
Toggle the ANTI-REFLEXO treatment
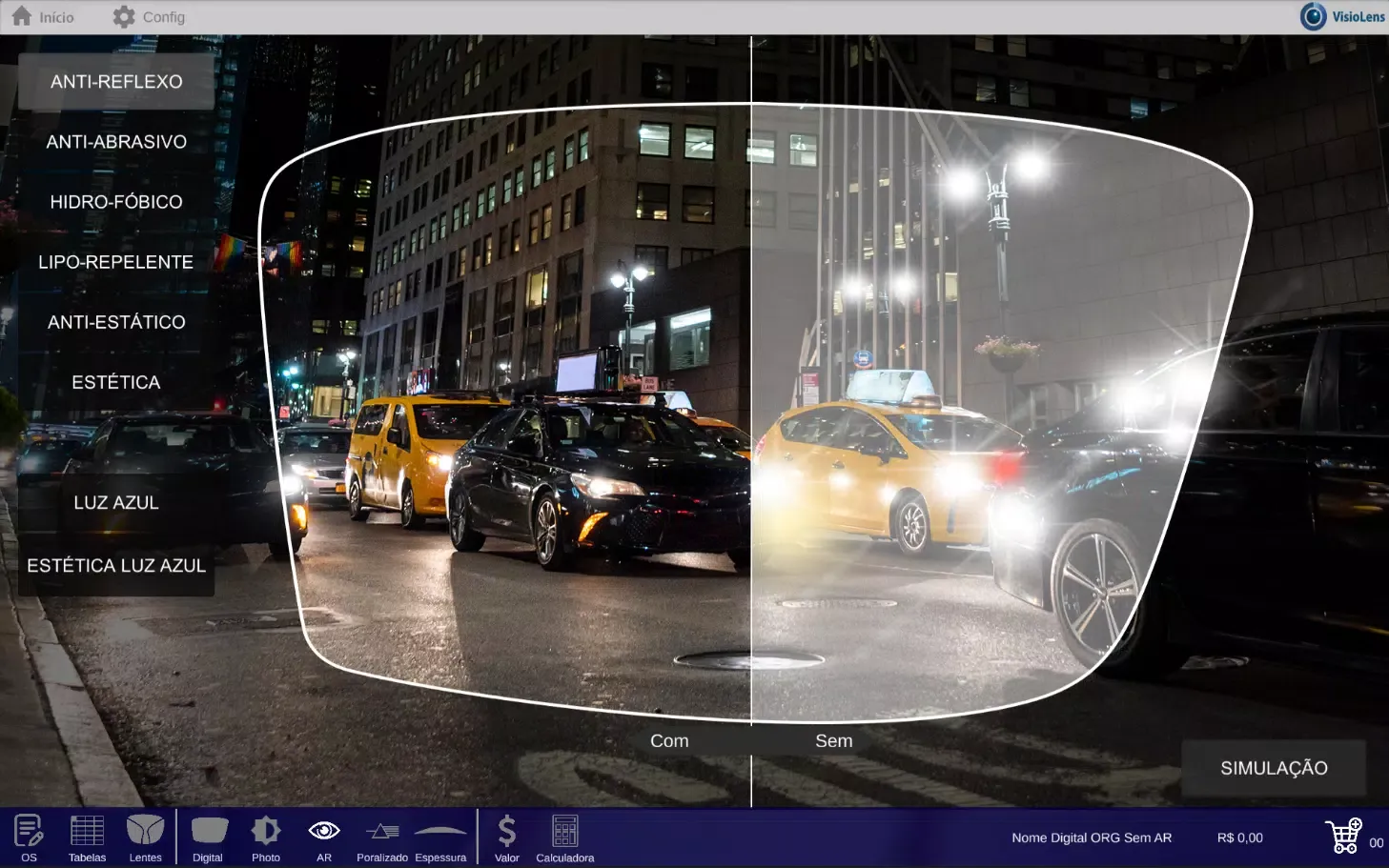115,81
